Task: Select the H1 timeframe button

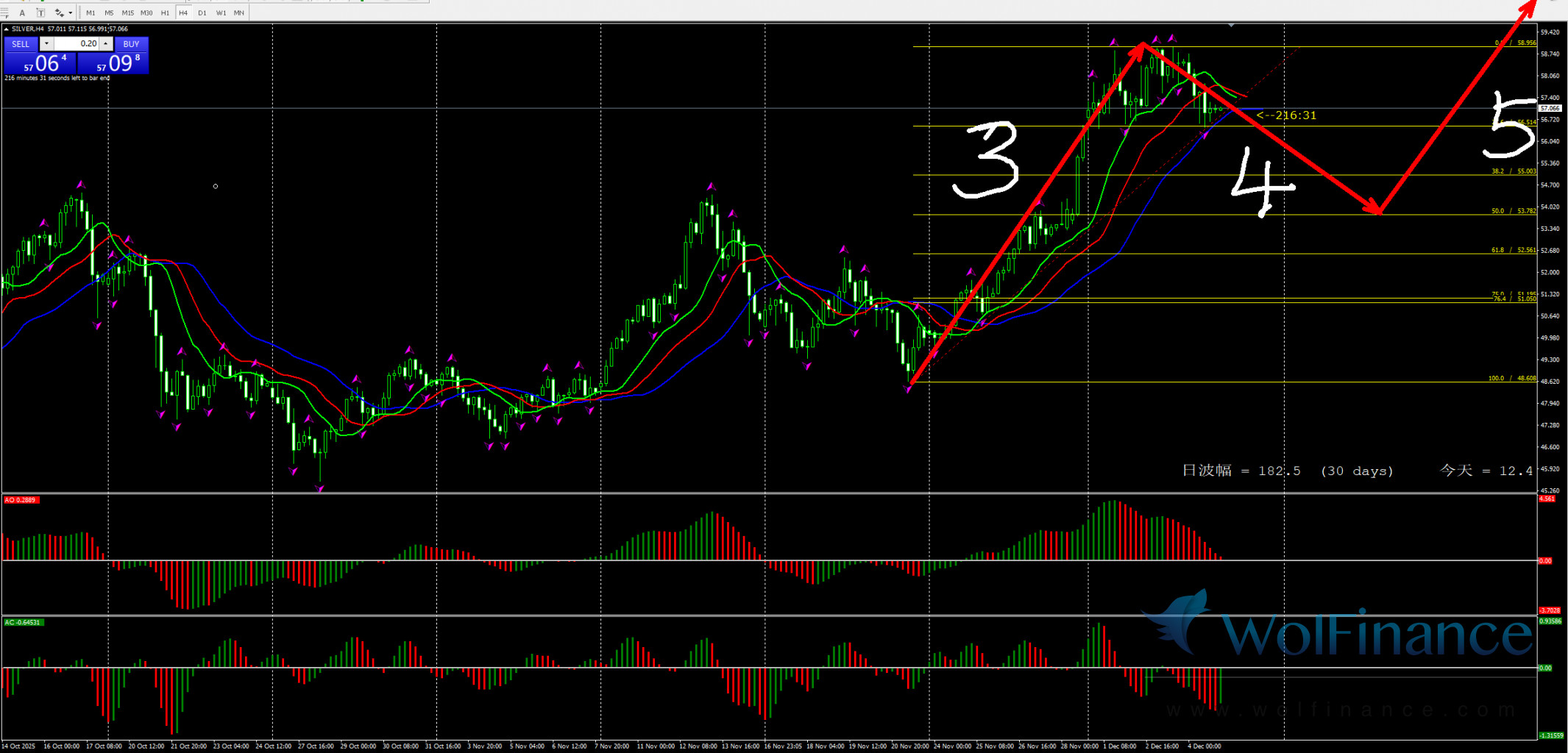Action: tap(165, 13)
